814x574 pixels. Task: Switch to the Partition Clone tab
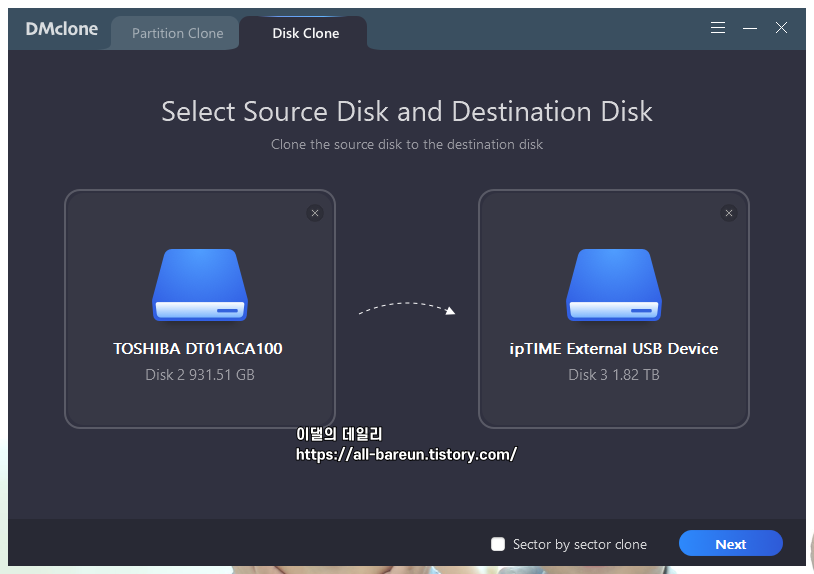(177, 33)
